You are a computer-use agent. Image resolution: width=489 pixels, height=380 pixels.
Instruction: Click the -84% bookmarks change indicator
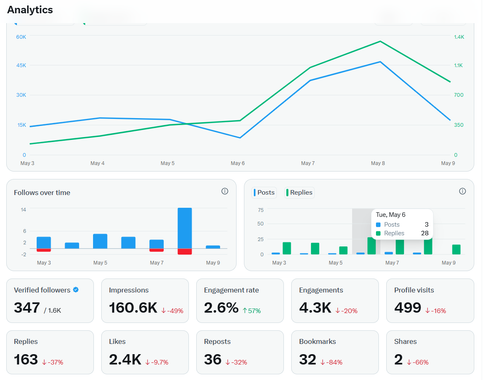(x=331, y=362)
